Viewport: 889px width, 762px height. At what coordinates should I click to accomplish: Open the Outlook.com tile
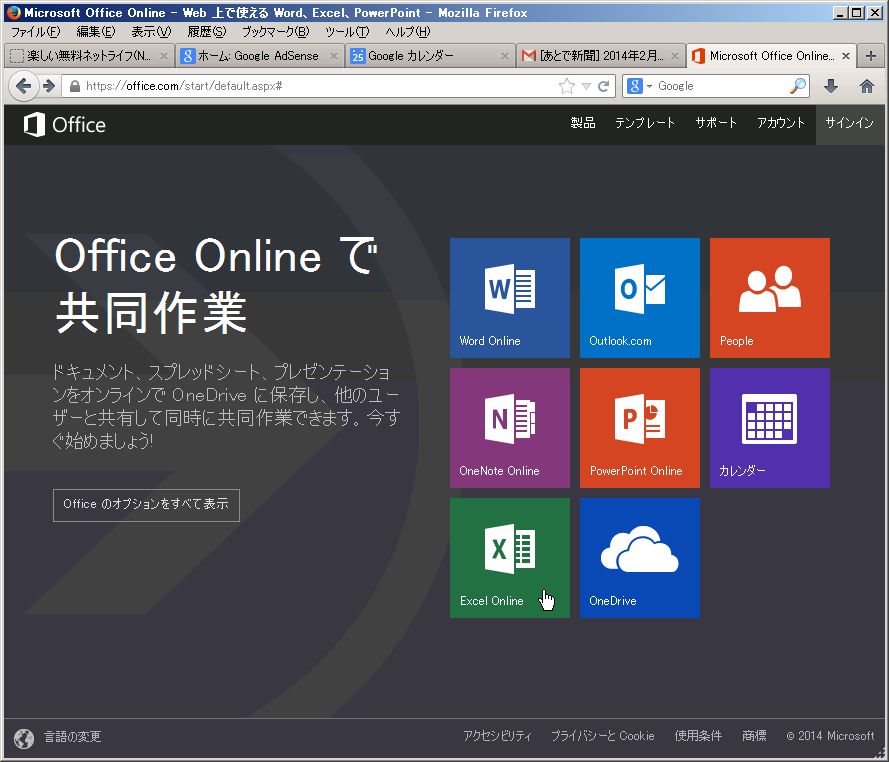[640, 298]
